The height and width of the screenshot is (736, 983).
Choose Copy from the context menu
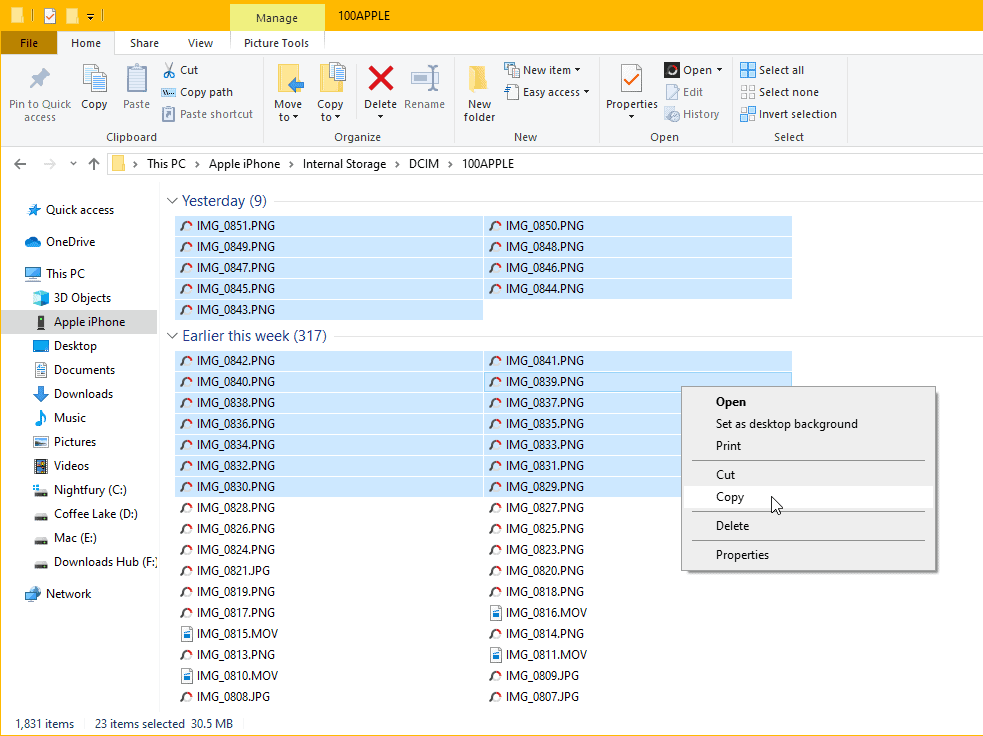730,497
